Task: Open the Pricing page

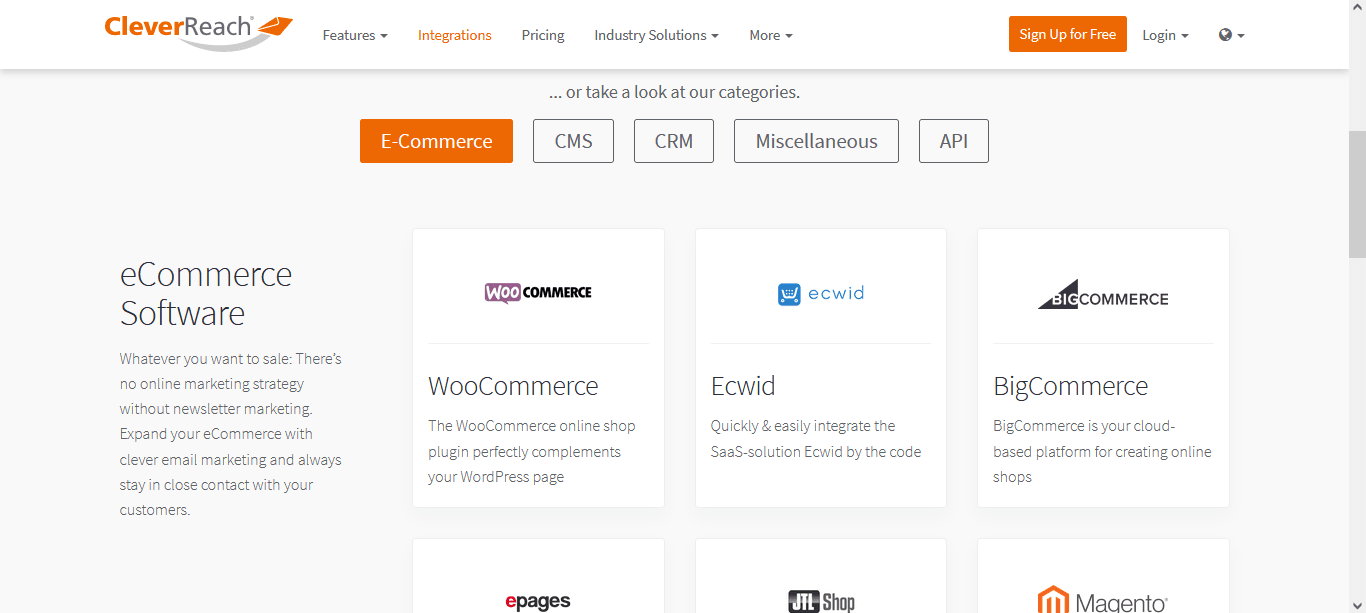Action: pos(543,35)
